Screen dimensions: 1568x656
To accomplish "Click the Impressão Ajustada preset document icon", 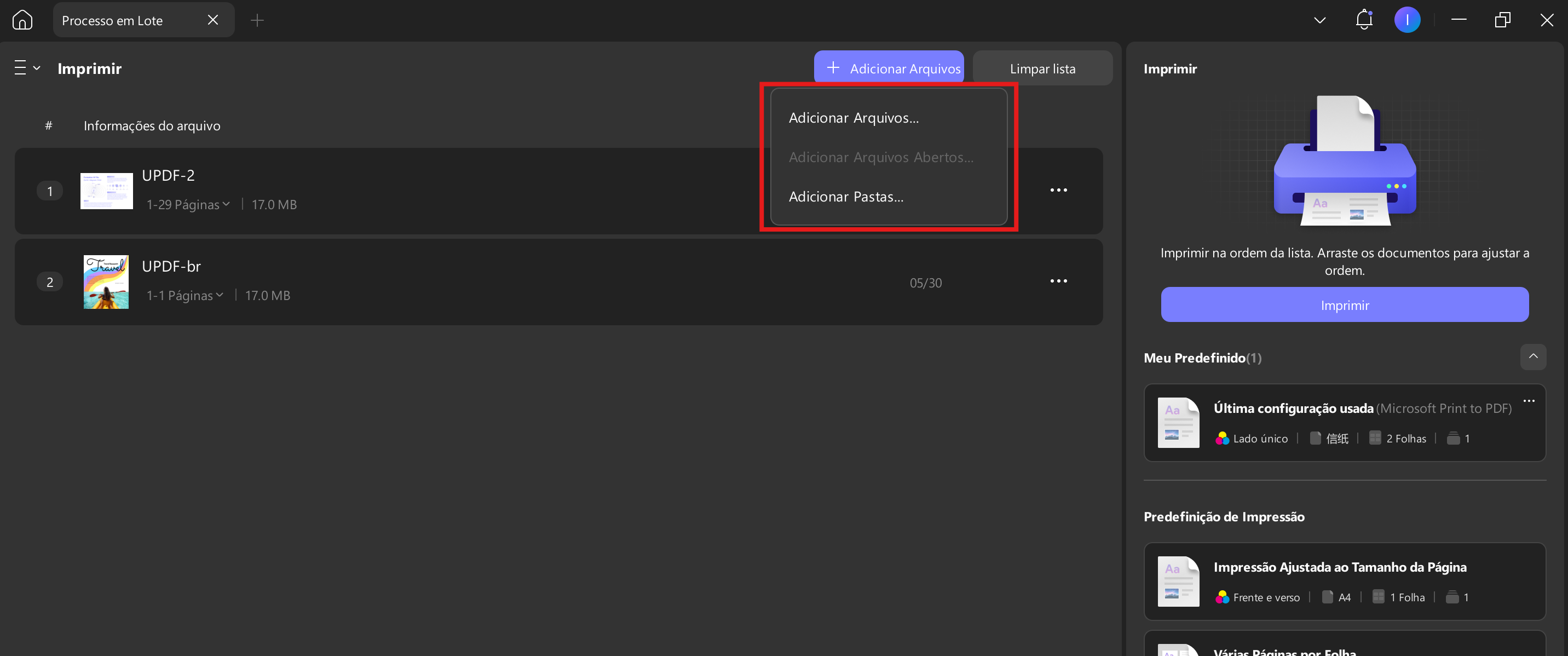I will 1178,582.
